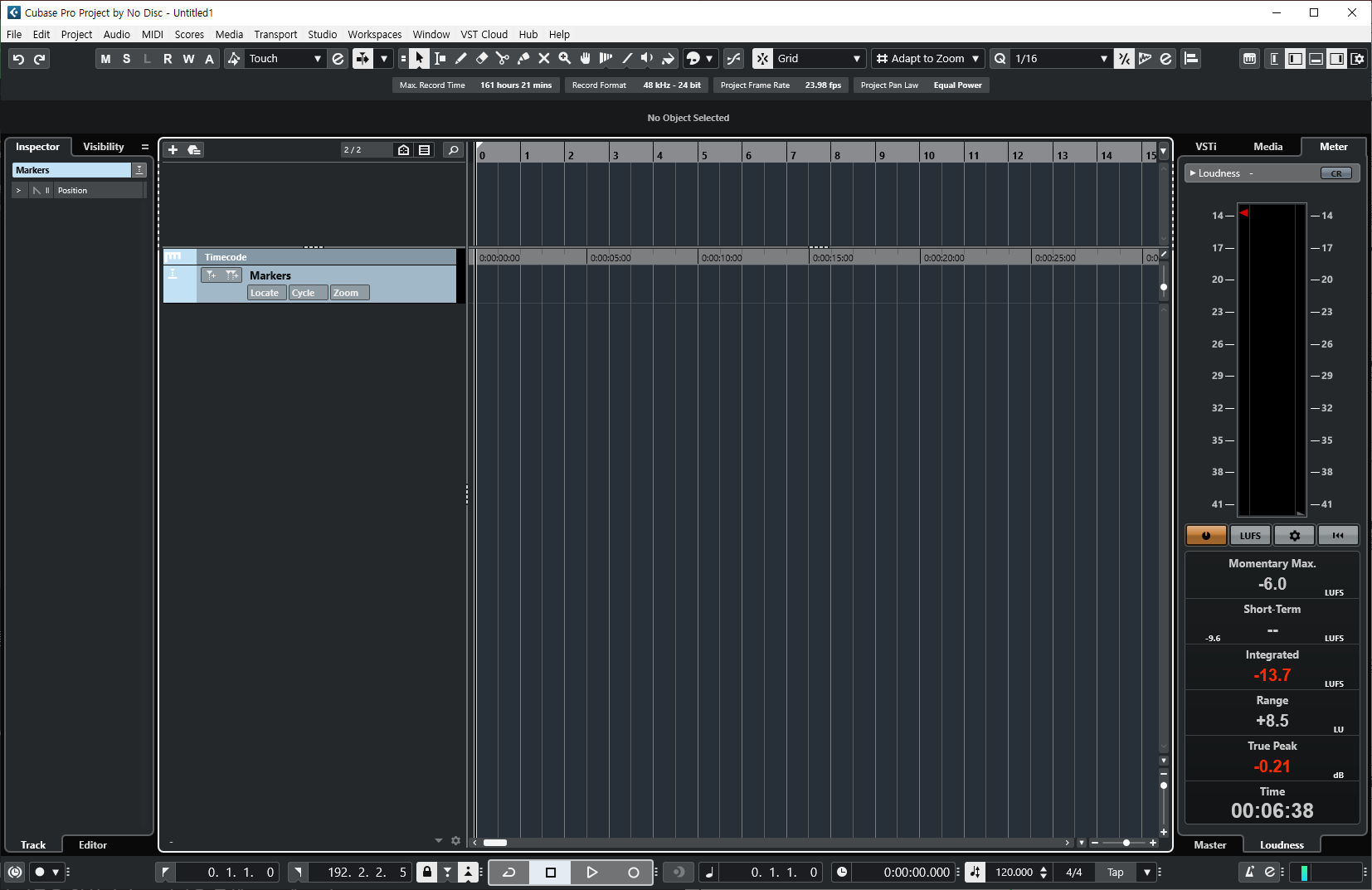Select the Range Selection tool
The width and height of the screenshot is (1372, 890).
click(x=440, y=59)
